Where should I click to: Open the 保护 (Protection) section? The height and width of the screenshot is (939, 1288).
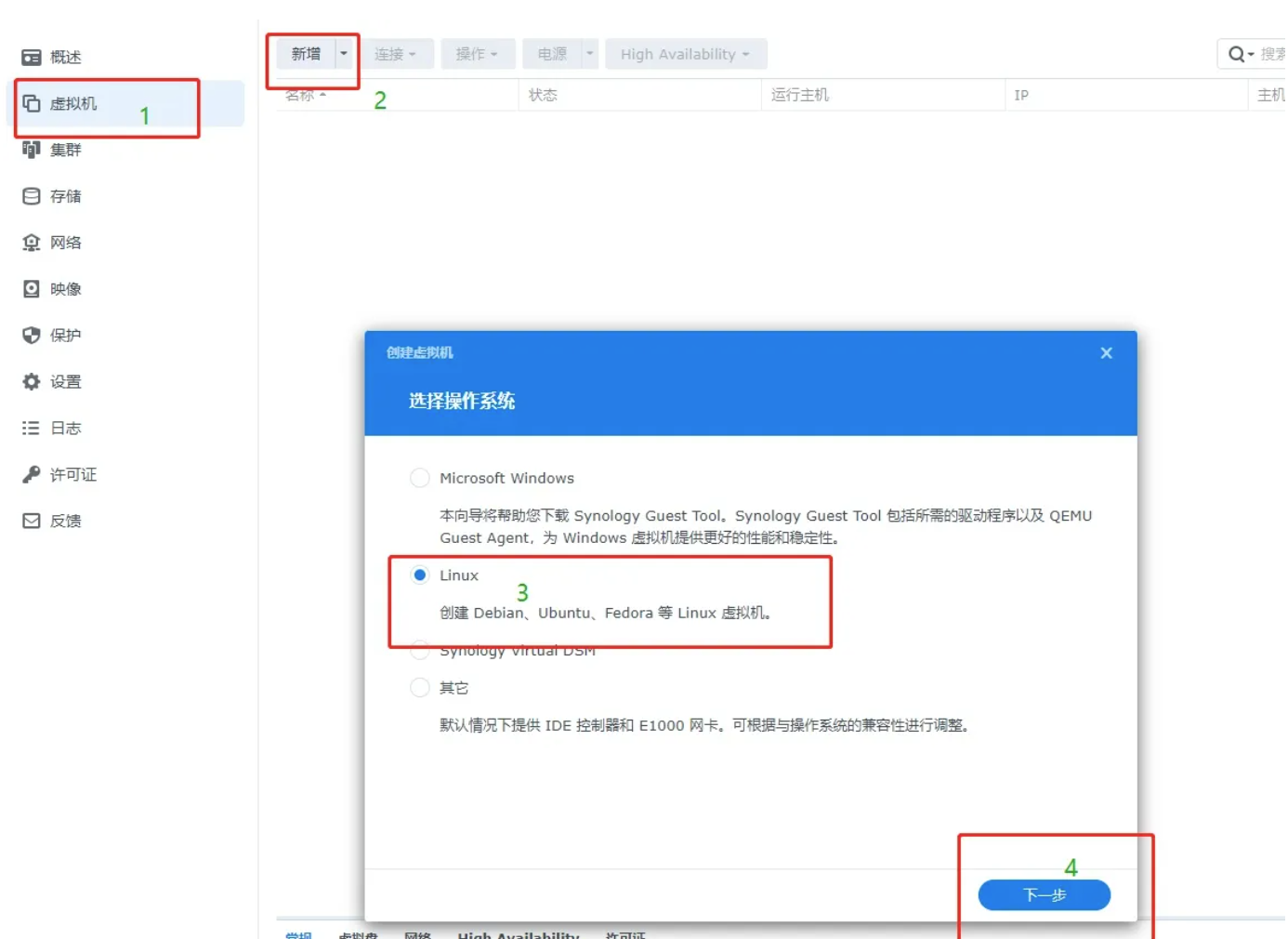tap(63, 336)
